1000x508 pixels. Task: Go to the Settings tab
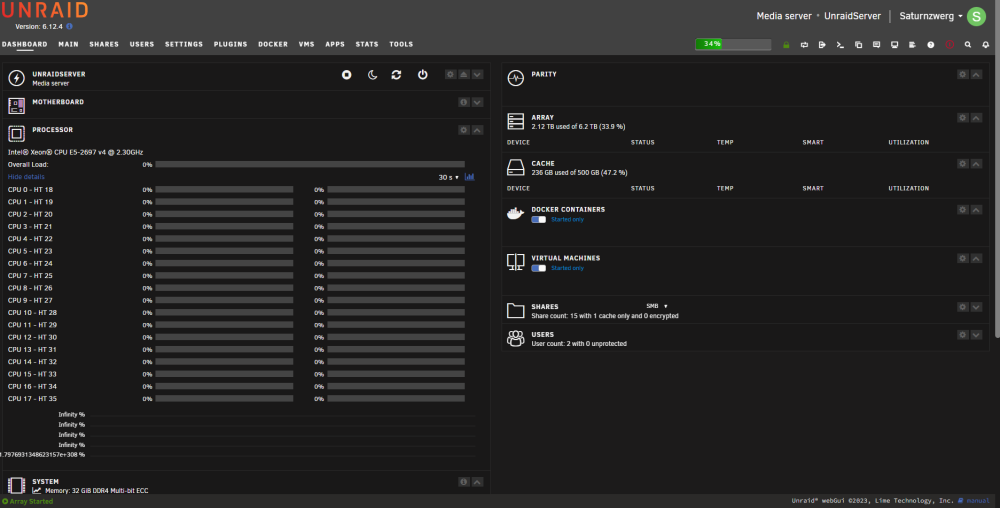click(x=184, y=44)
